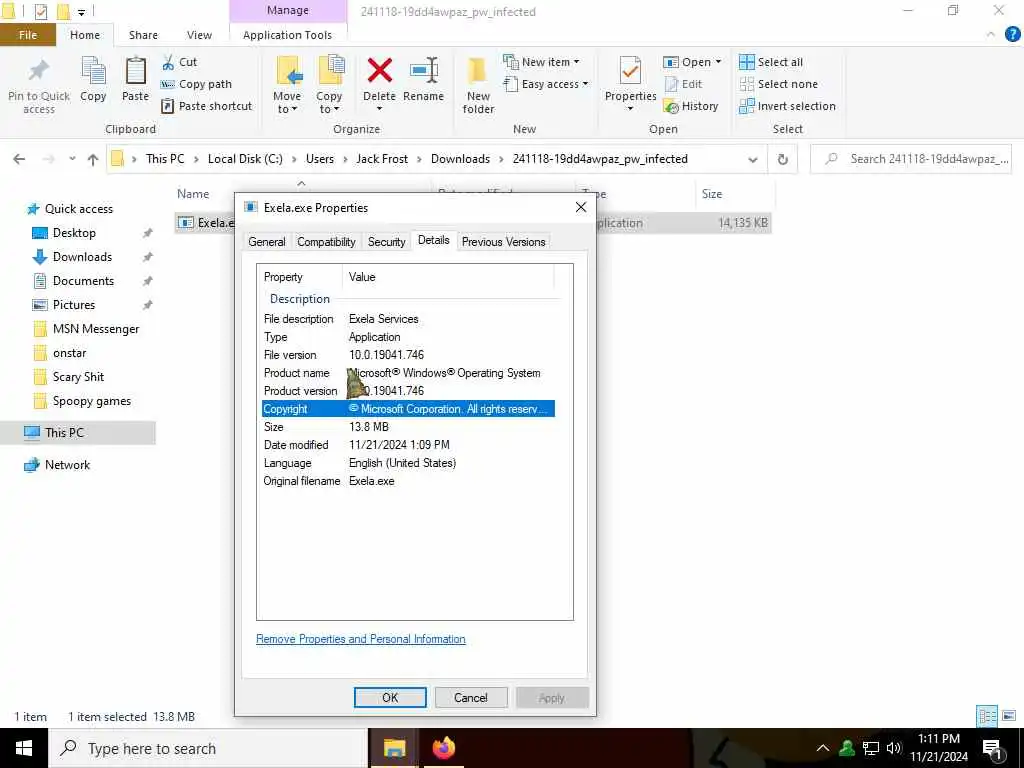Expand the address bar history dropdown

[x=753, y=159]
